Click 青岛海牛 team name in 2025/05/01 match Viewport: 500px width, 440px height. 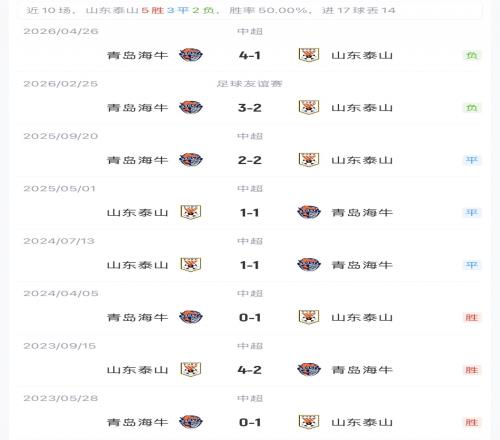(362, 212)
